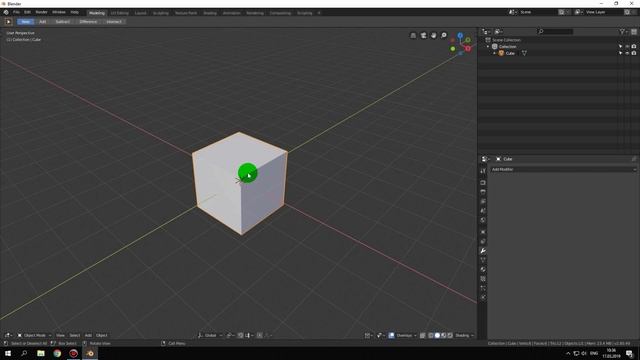This screenshot has width=640, height=360.
Task: Open the Render properties tab
Action: (483, 182)
